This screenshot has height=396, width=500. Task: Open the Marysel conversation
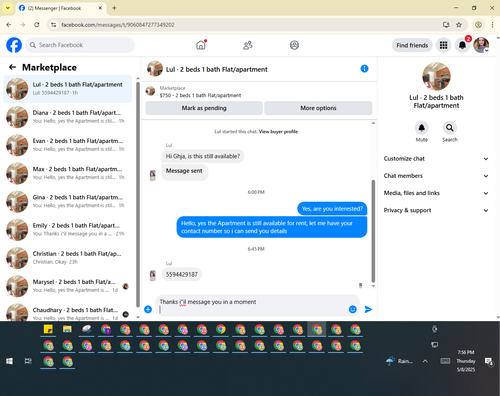[68, 286]
